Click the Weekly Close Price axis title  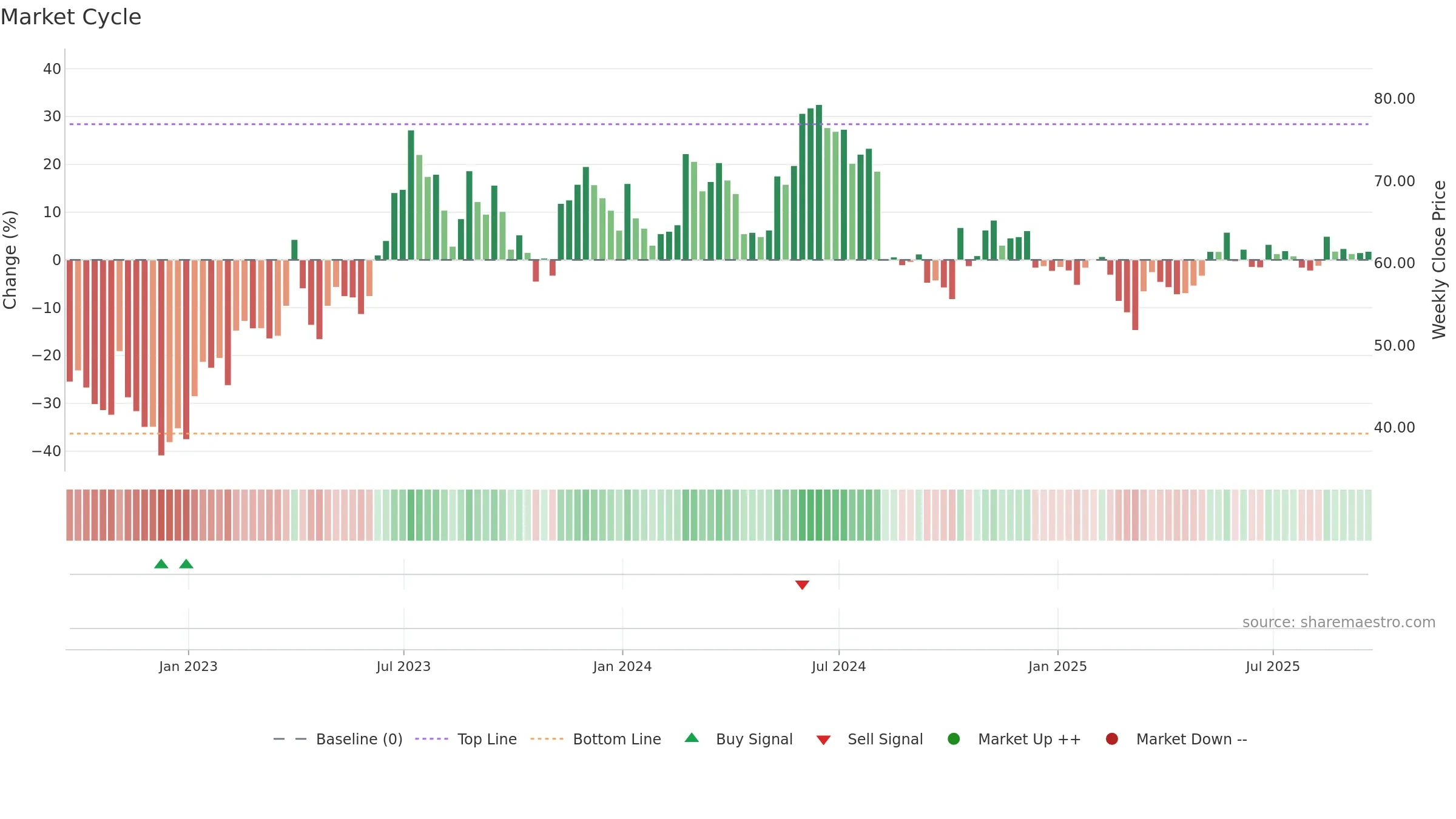click(1439, 260)
